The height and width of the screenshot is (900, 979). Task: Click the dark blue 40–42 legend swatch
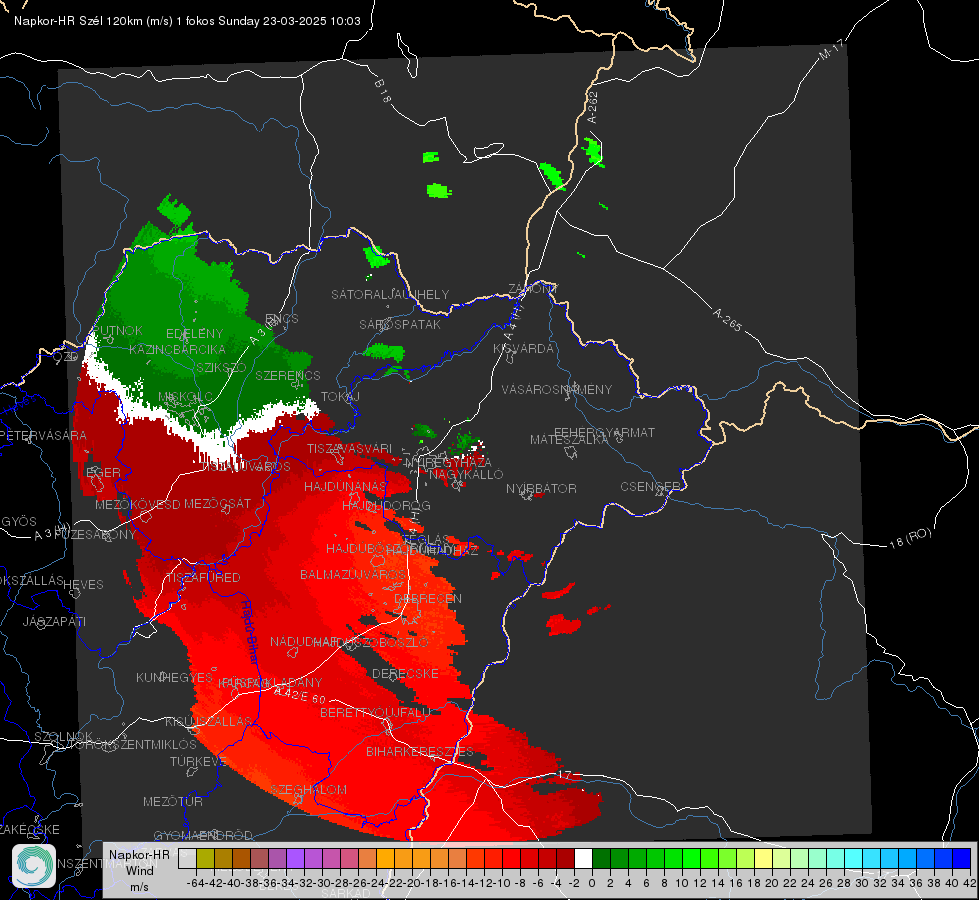point(962,859)
